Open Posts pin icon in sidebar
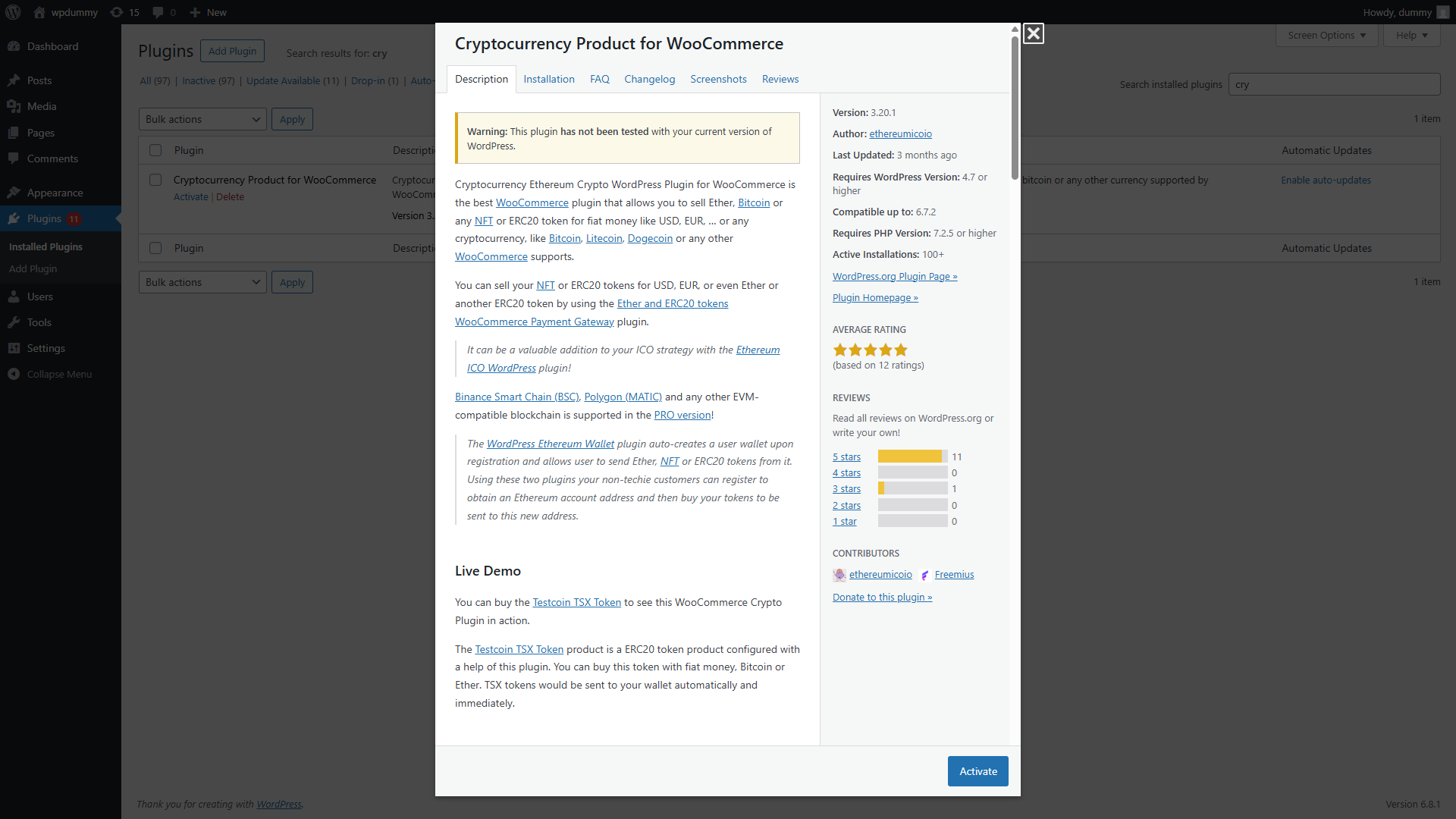Image resolution: width=1456 pixels, height=819 pixels. 14,80
